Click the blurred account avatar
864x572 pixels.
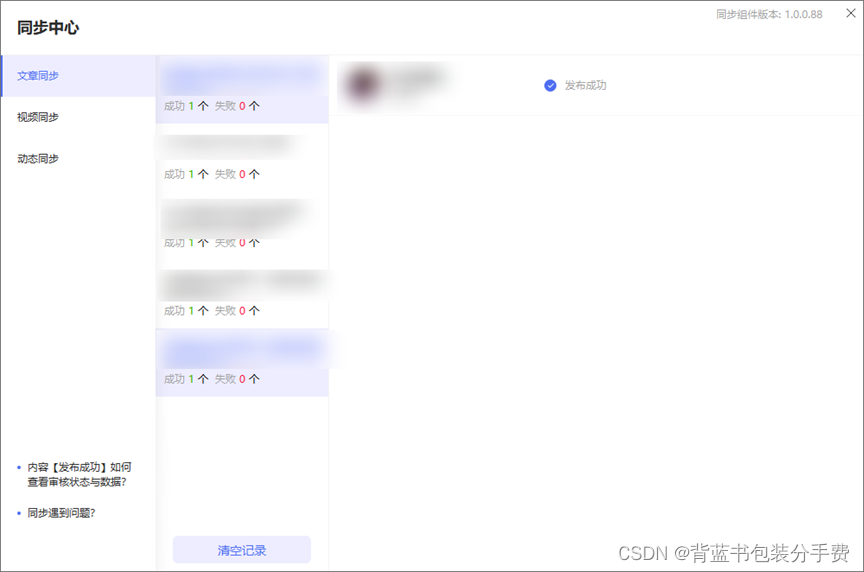[363, 84]
